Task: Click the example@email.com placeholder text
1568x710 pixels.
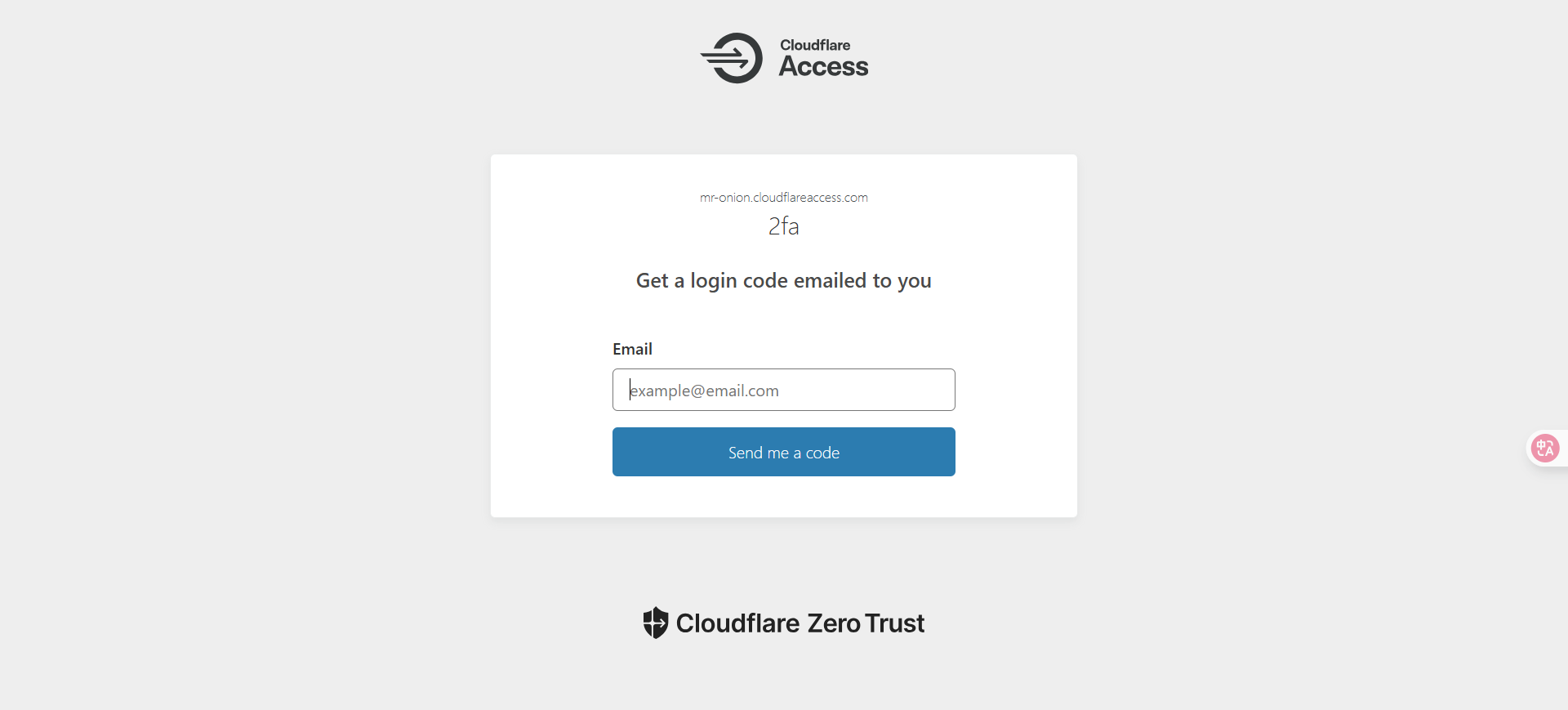Action: coord(704,391)
